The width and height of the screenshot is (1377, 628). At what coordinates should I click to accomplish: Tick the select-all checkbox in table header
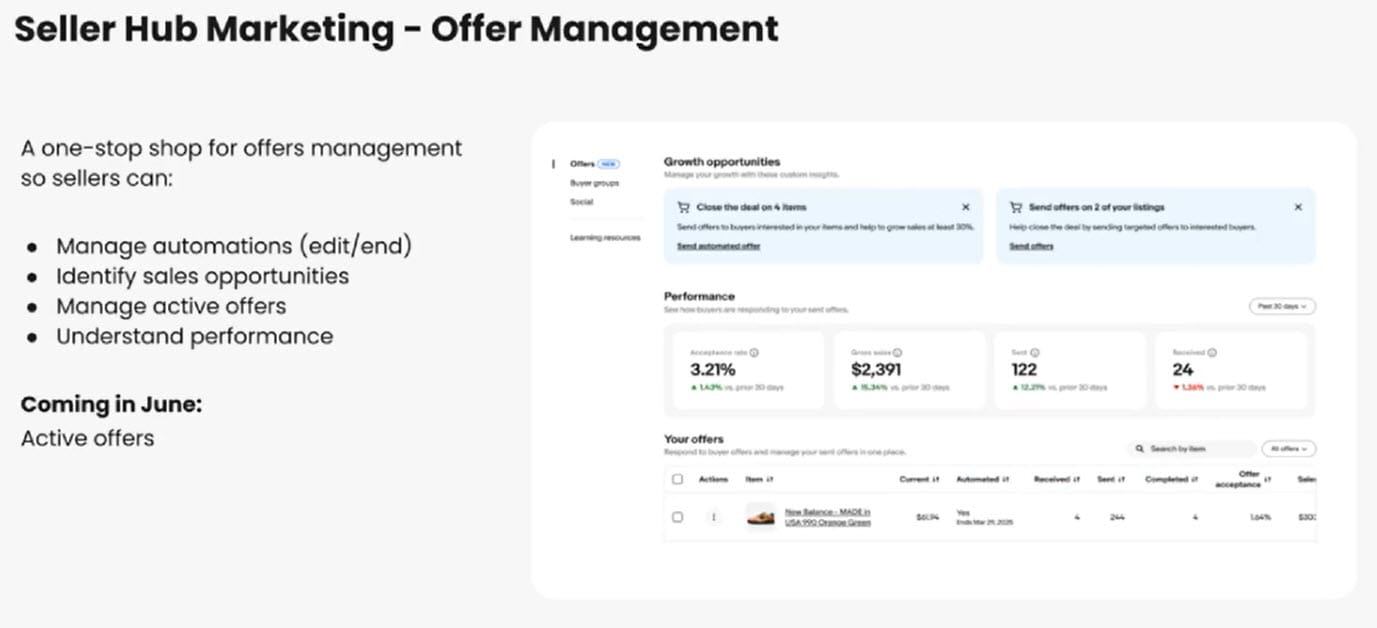pos(677,480)
